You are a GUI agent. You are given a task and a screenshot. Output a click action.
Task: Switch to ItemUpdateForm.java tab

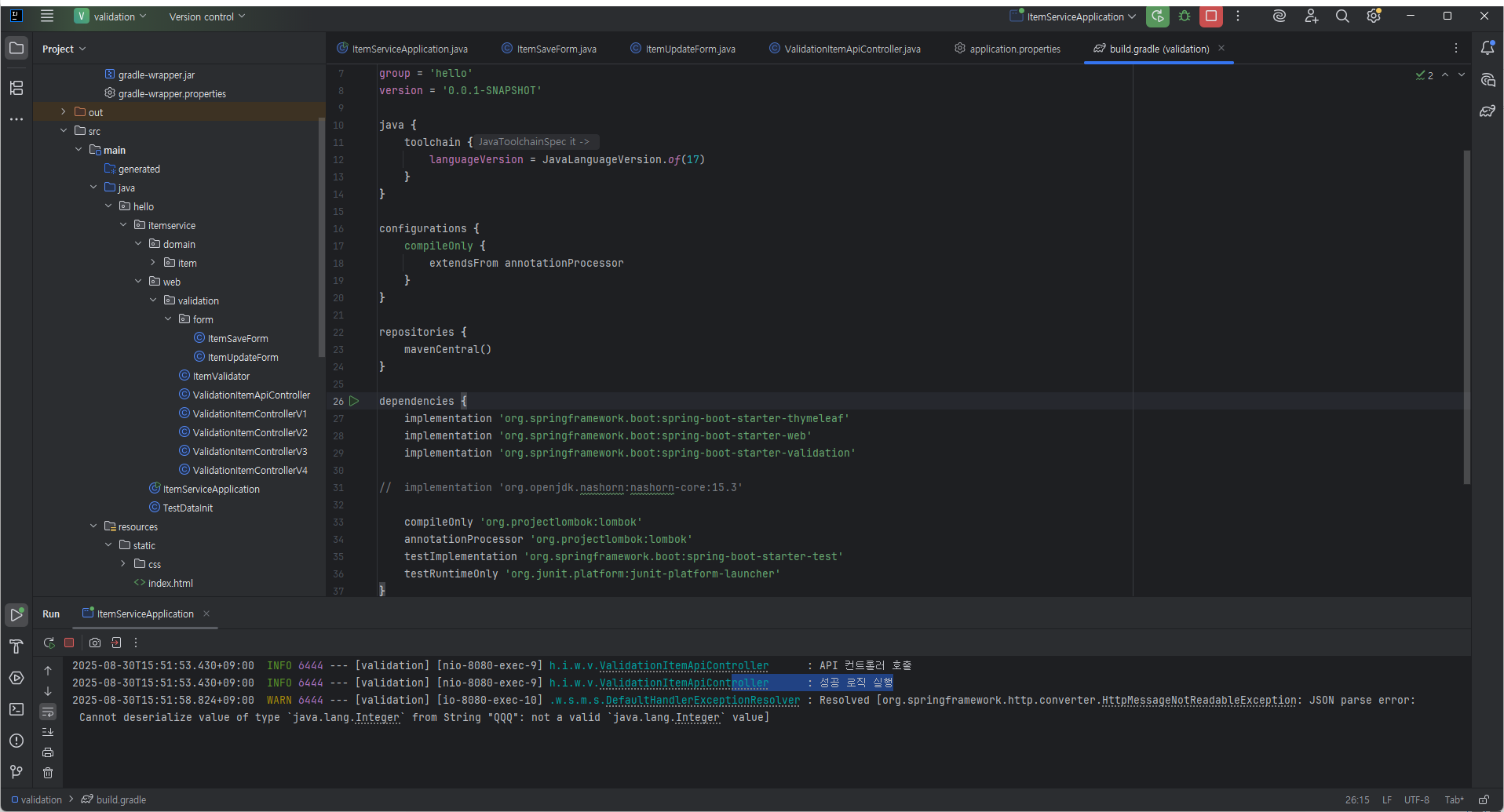click(x=683, y=49)
